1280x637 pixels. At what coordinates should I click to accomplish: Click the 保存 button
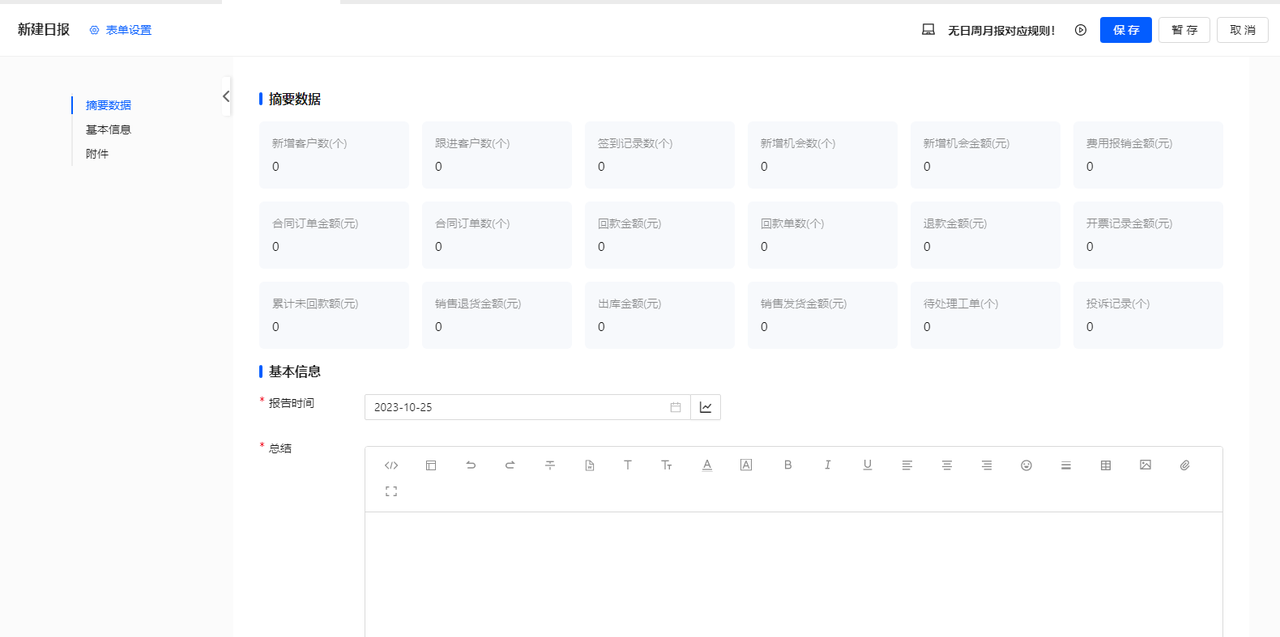[x=1126, y=30]
